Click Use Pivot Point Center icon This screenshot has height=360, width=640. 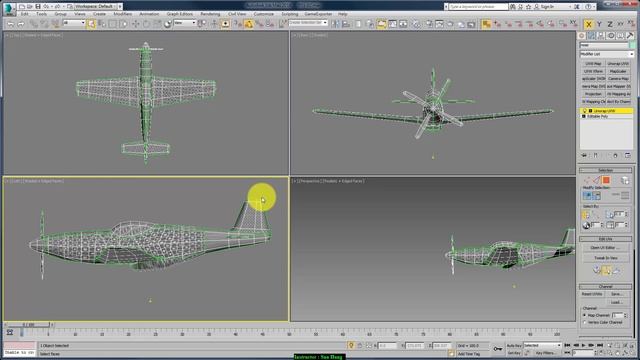coord(202,24)
